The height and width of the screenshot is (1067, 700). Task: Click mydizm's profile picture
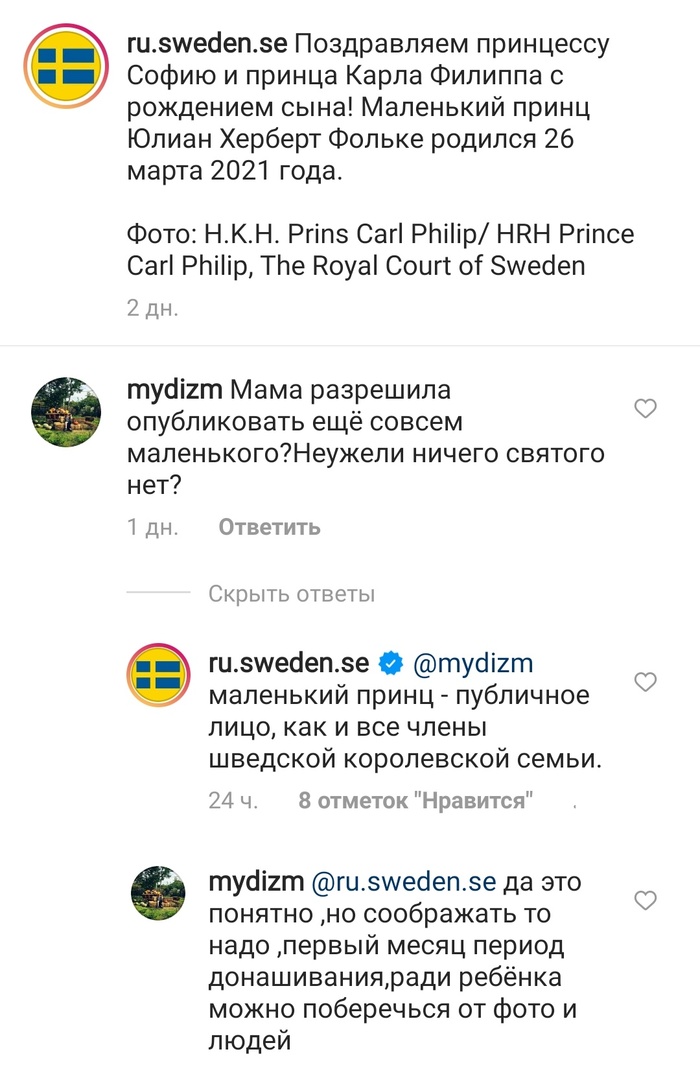pyautogui.click(x=66, y=410)
